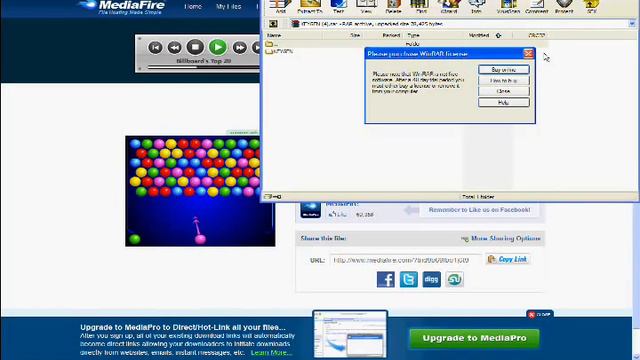Open the Home page on MediaFire
The width and height of the screenshot is (640, 360).
193,7
